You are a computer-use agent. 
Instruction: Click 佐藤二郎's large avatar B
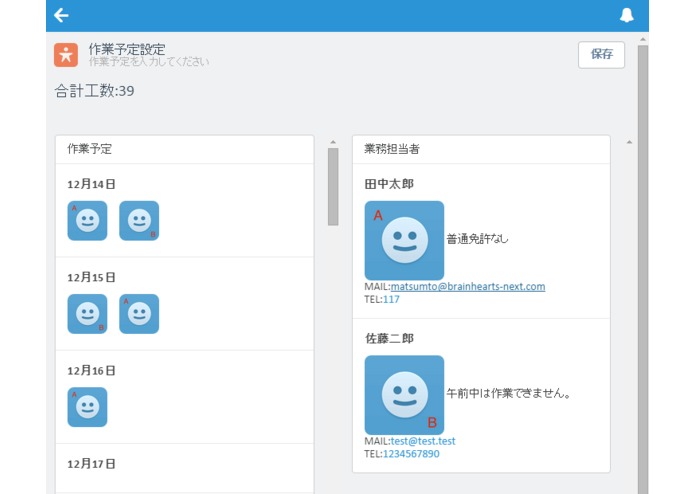tap(404, 395)
